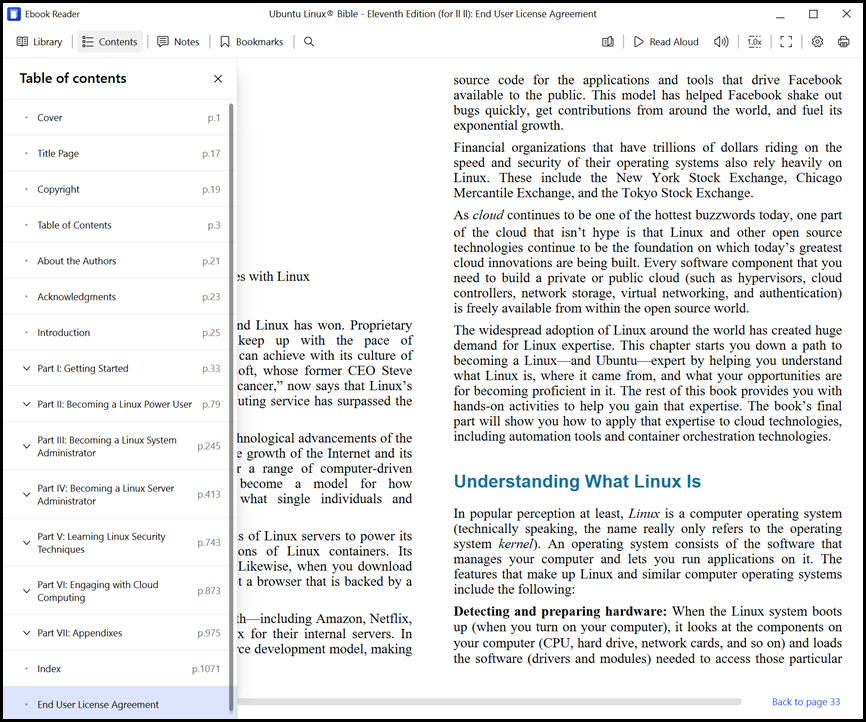Click the search magnifier icon
This screenshot has height=722, width=866.
[x=309, y=42]
